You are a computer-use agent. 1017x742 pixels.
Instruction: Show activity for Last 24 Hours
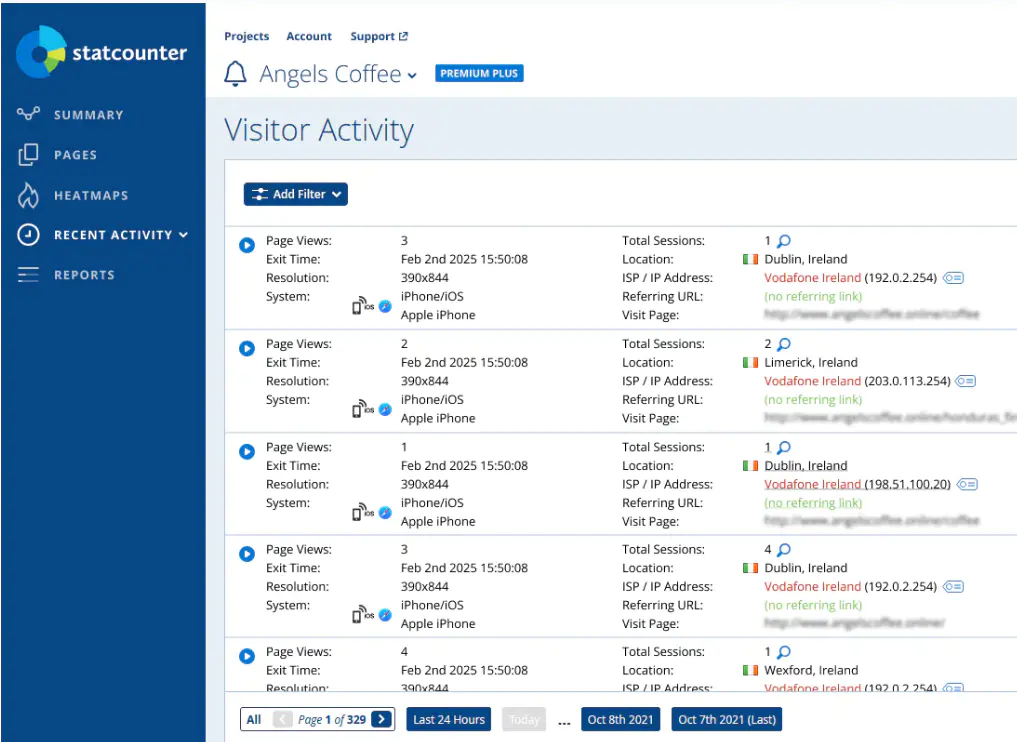[x=449, y=719]
